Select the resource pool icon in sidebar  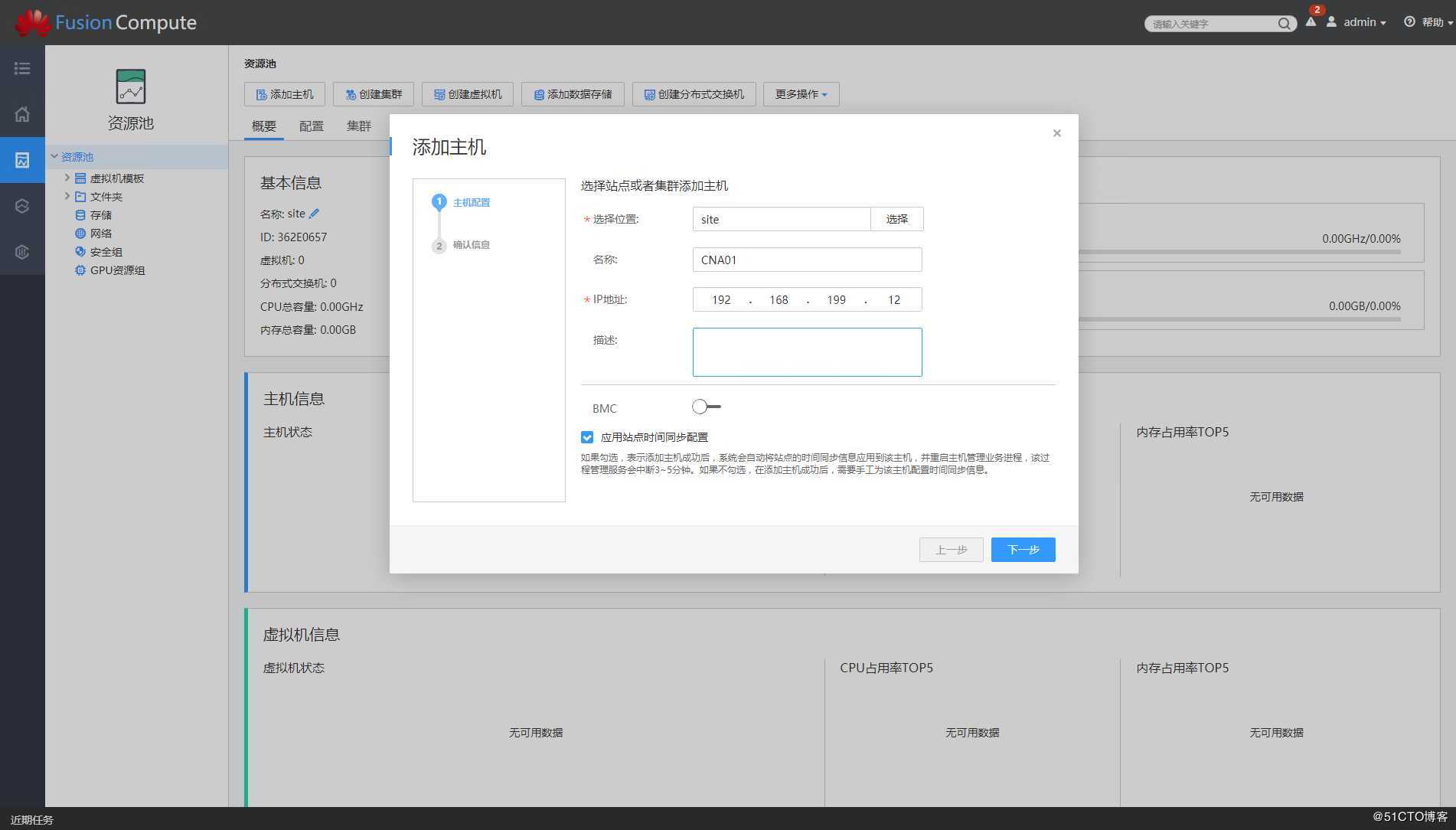(x=22, y=160)
